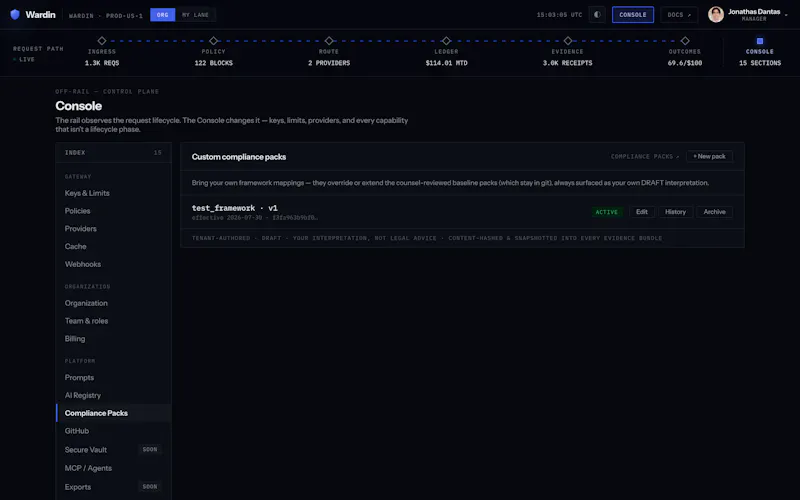Click the INDEX sidebar header
Image resolution: width=800 pixels, height=500 pixels.
point(113,153)
